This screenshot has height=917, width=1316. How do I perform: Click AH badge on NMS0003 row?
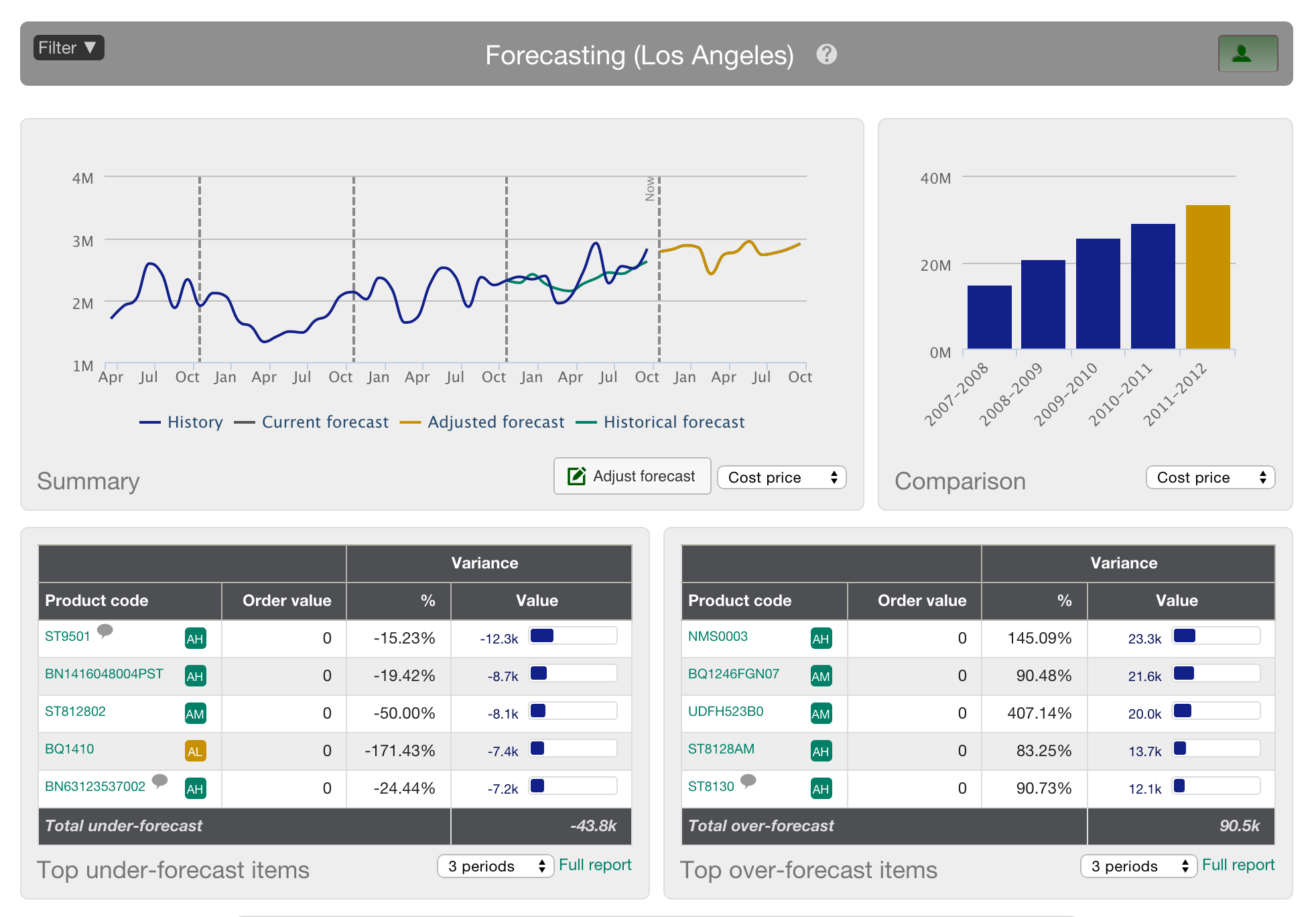(x=820, y=638)
